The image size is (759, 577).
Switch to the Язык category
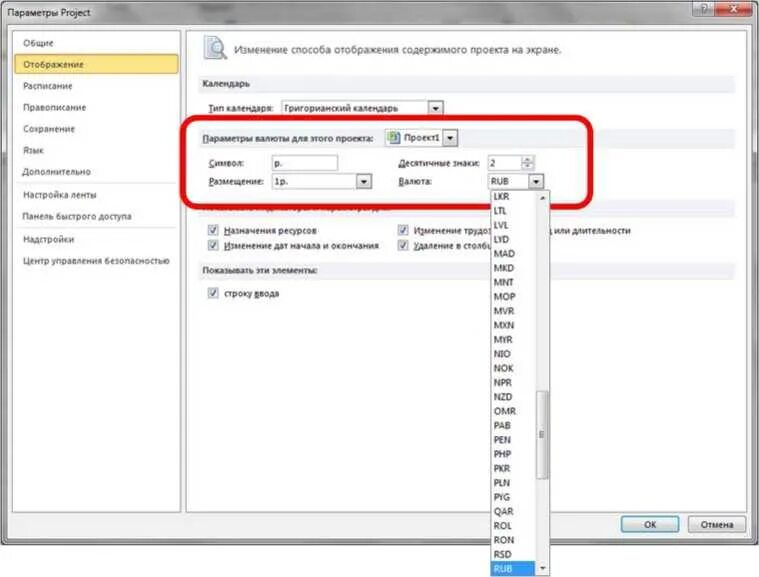pos(33,150)
